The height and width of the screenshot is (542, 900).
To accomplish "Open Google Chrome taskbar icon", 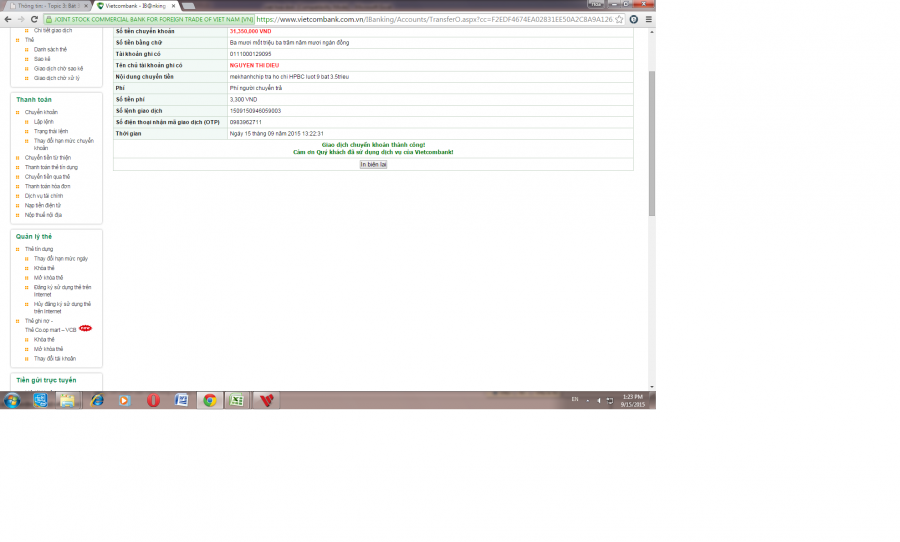I will [x=209, y=400].
